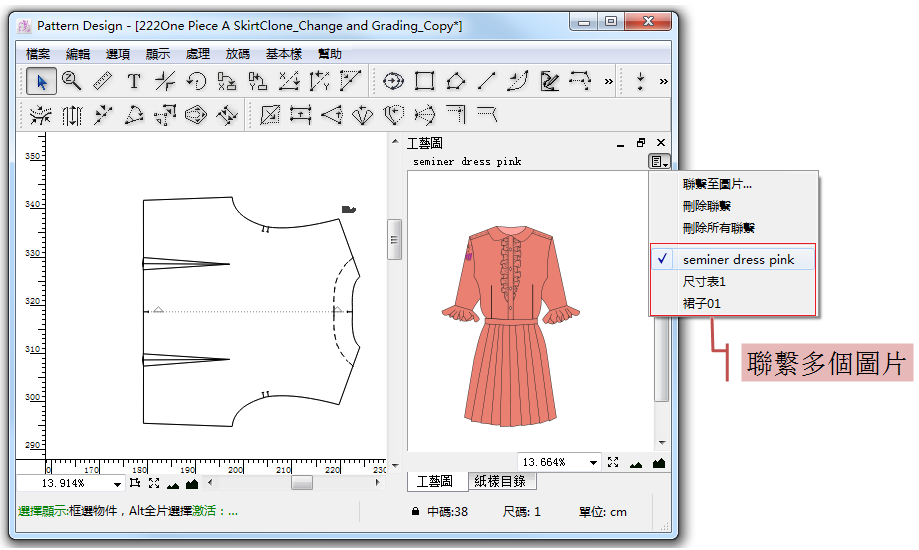Open the 13.914% zoom dropdown
The width and height of the screenshot is (919, 550).
click(x=117, y=484)
